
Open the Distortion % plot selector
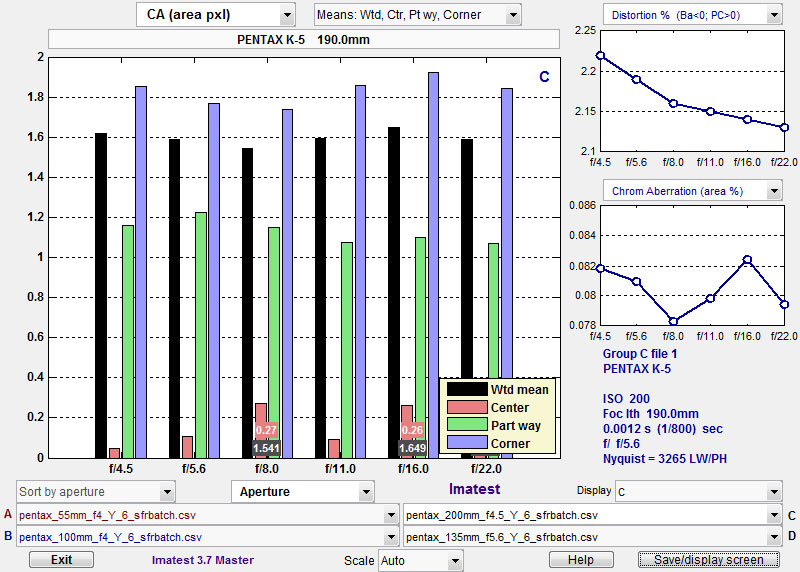[692, 15]
